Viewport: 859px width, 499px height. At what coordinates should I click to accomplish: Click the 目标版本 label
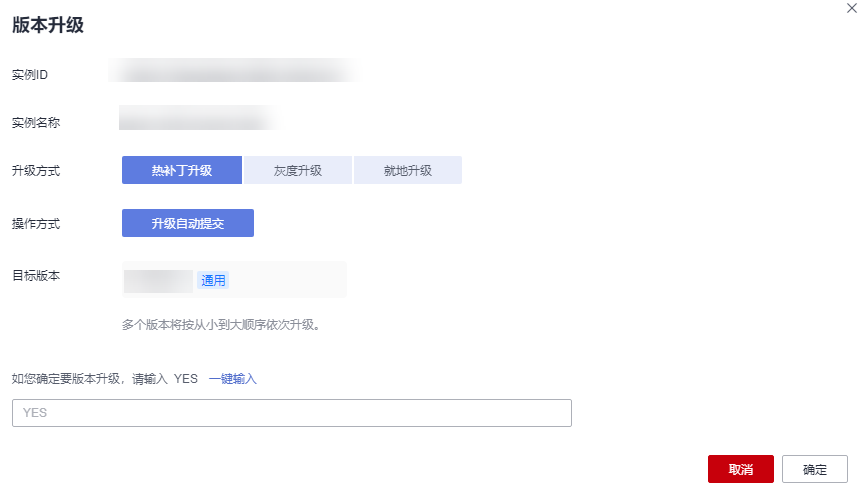pos(36,276)
